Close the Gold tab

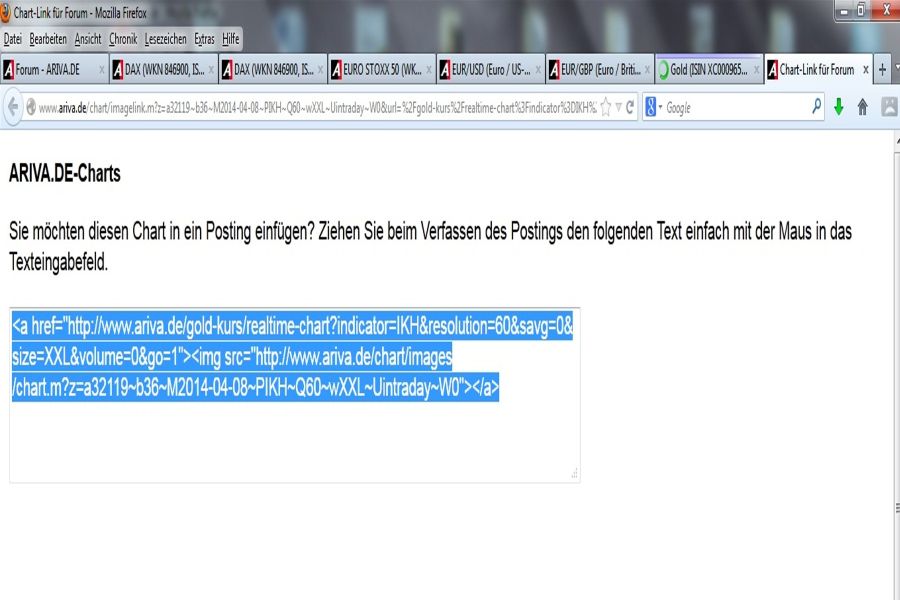click(756, 70)
